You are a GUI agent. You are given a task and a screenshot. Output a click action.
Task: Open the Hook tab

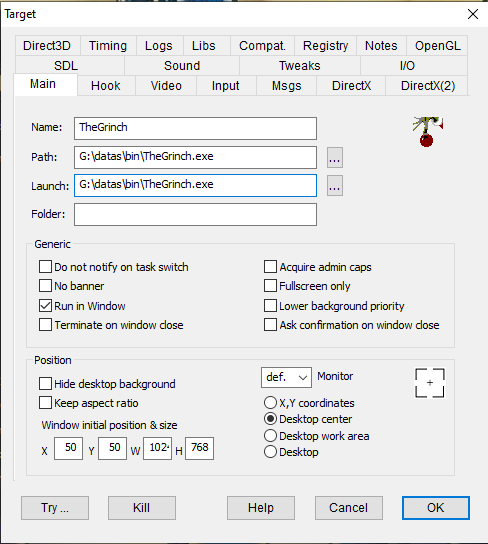(x=106, y=86)
